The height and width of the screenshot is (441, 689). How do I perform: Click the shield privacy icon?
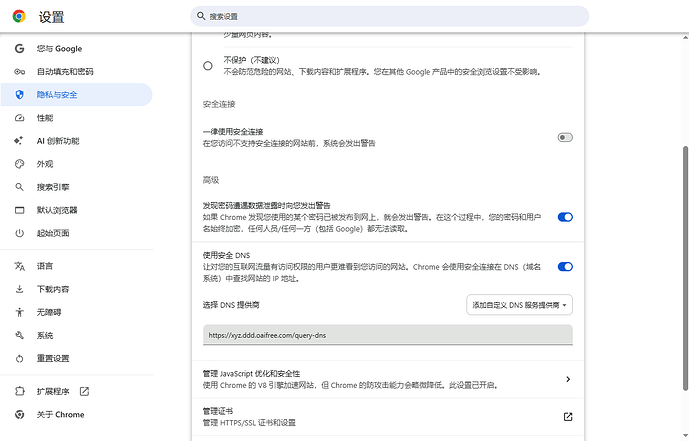coord(19,94)
